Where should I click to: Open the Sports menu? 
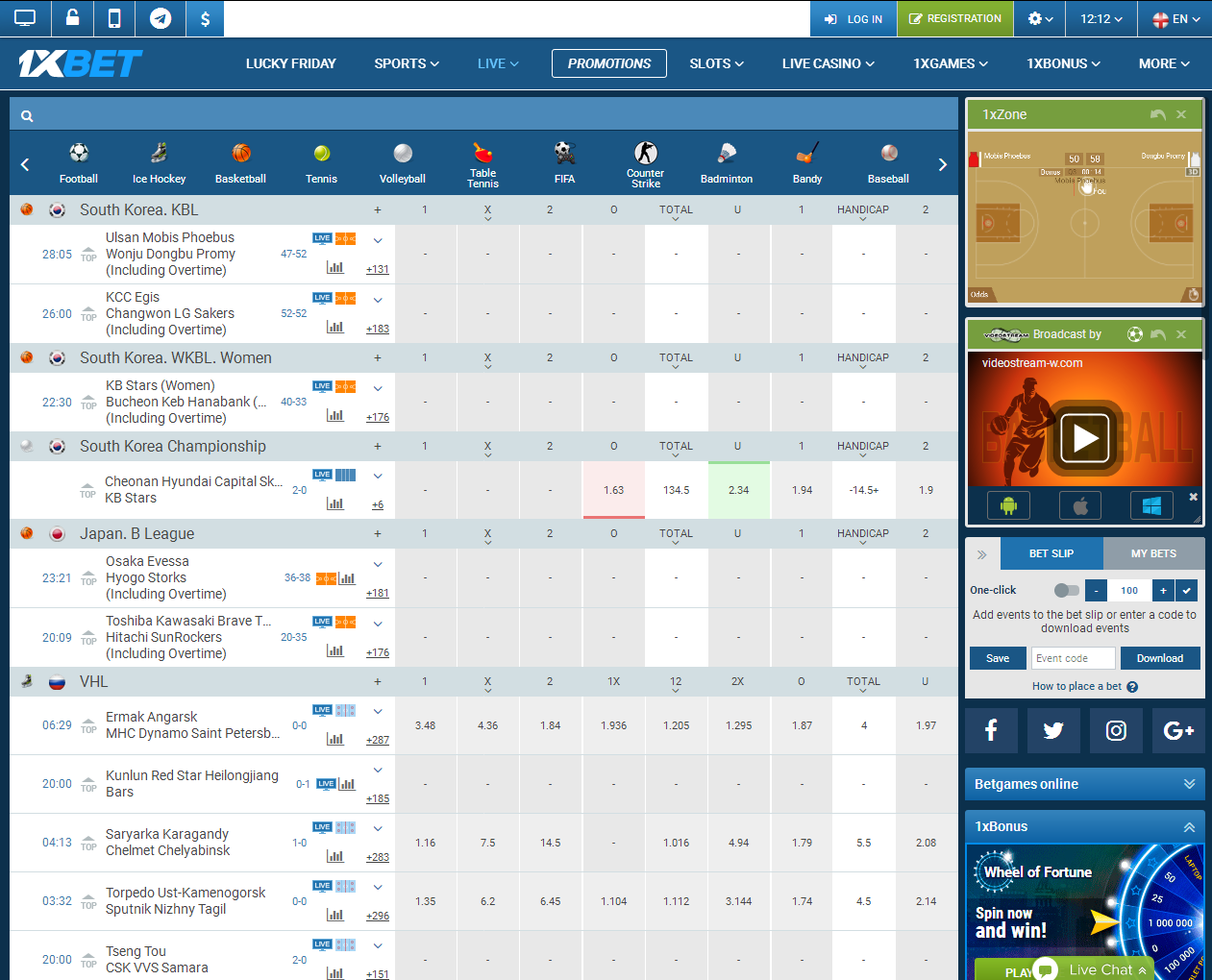tap(407, 63)
